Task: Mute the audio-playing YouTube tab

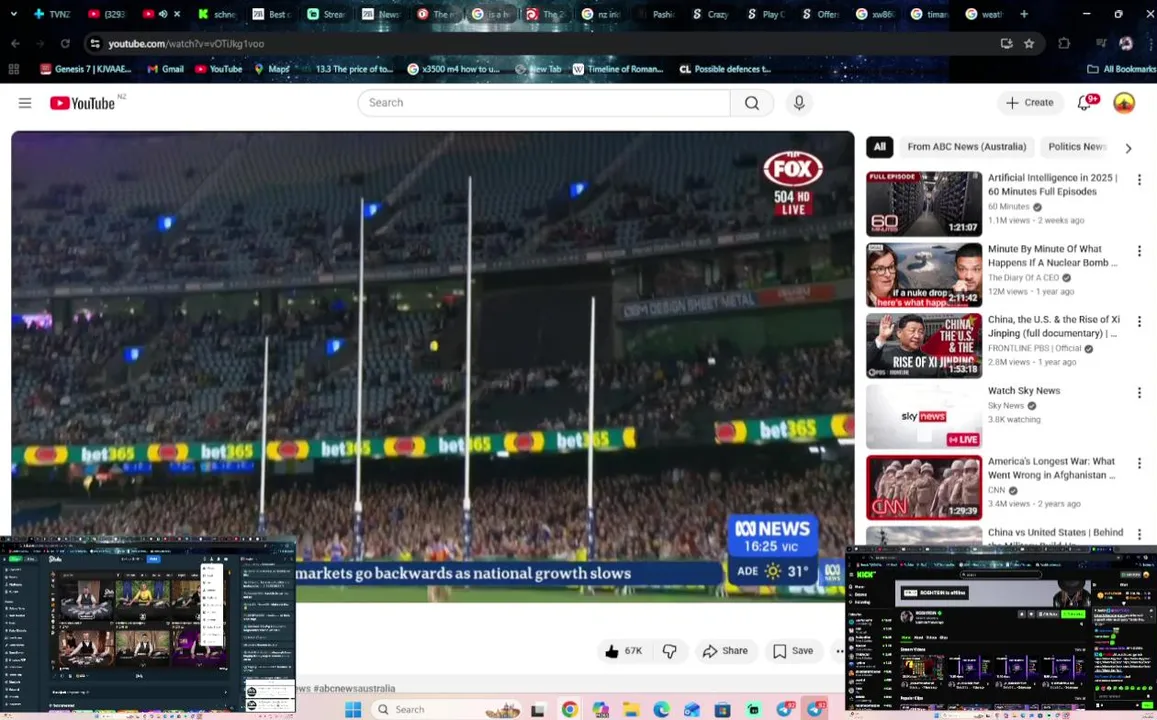Action: (x=163, y=14)
